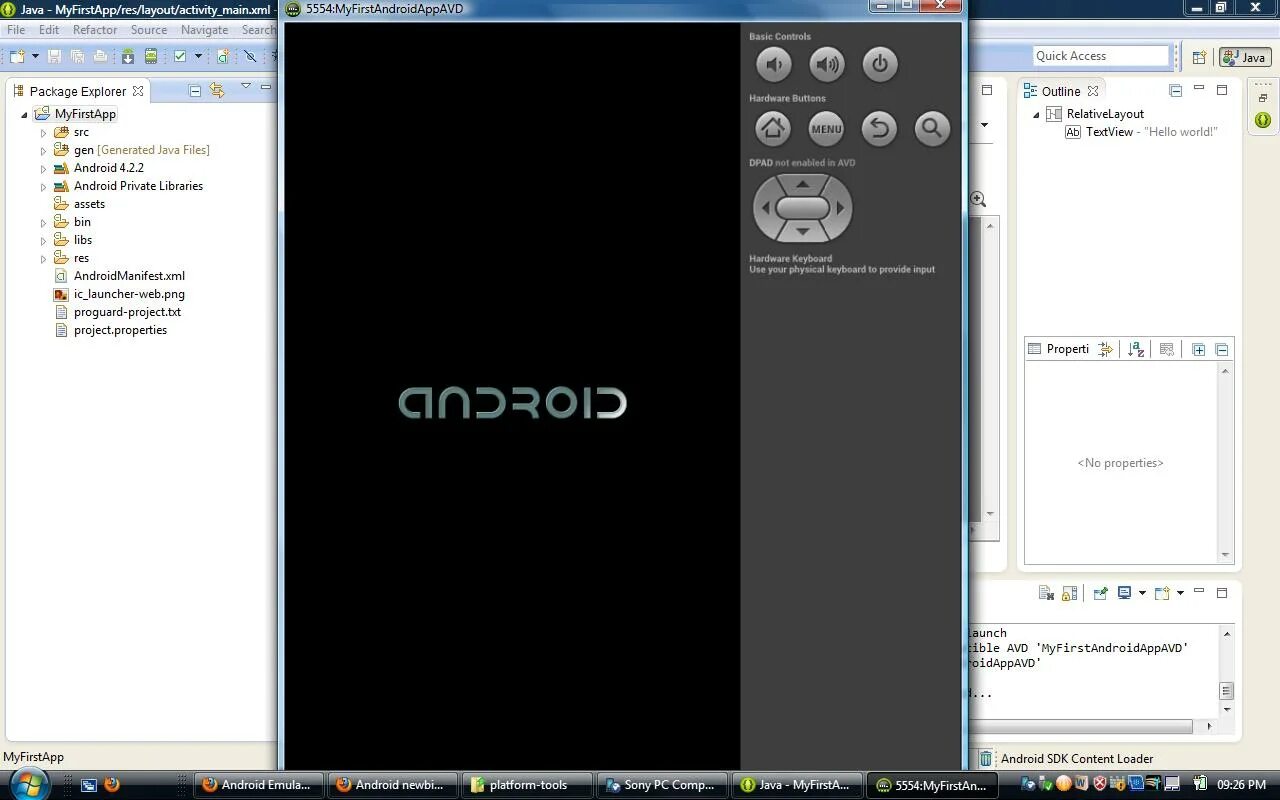Image resolution: width=1280 pixels, height=800 pixels.
Task: Collapse all in Package Explorer
Action: click(195, 91)
